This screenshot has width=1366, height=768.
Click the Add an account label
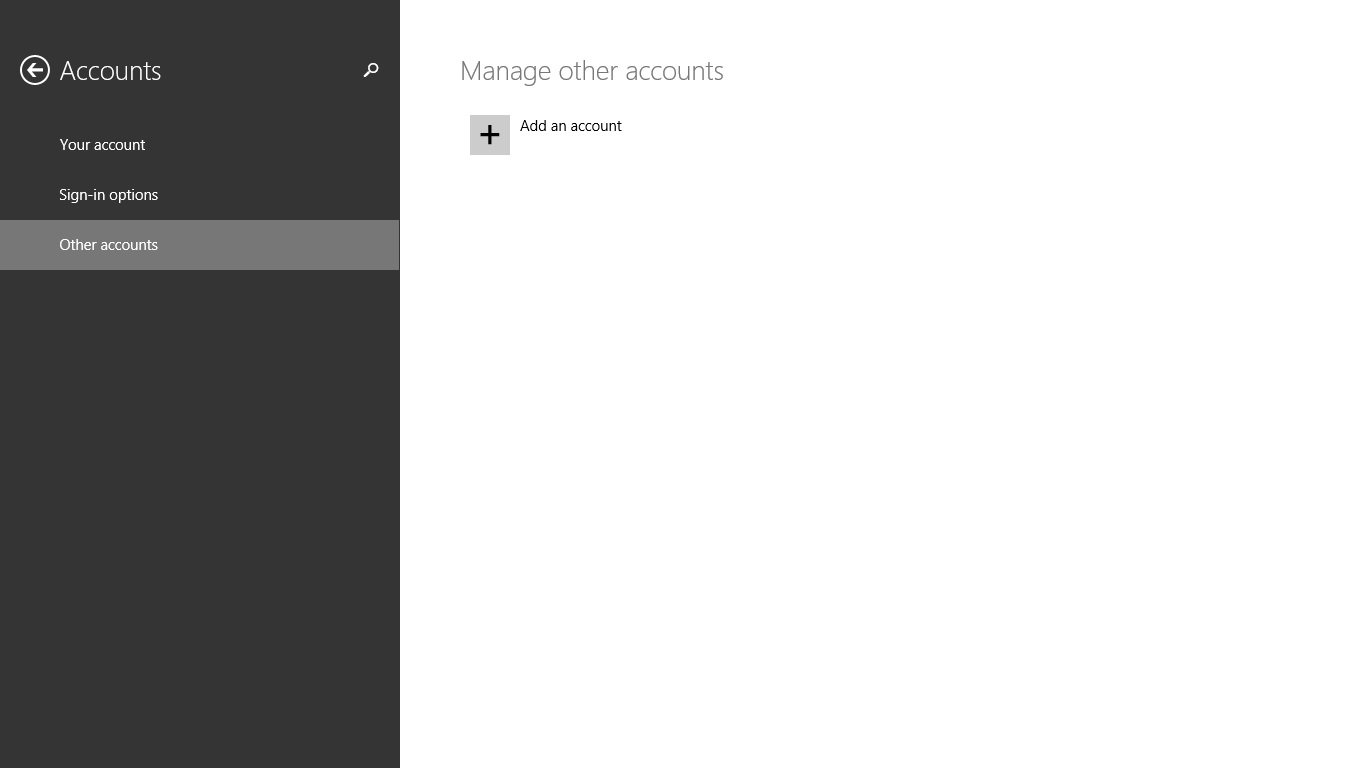(571, 126)
